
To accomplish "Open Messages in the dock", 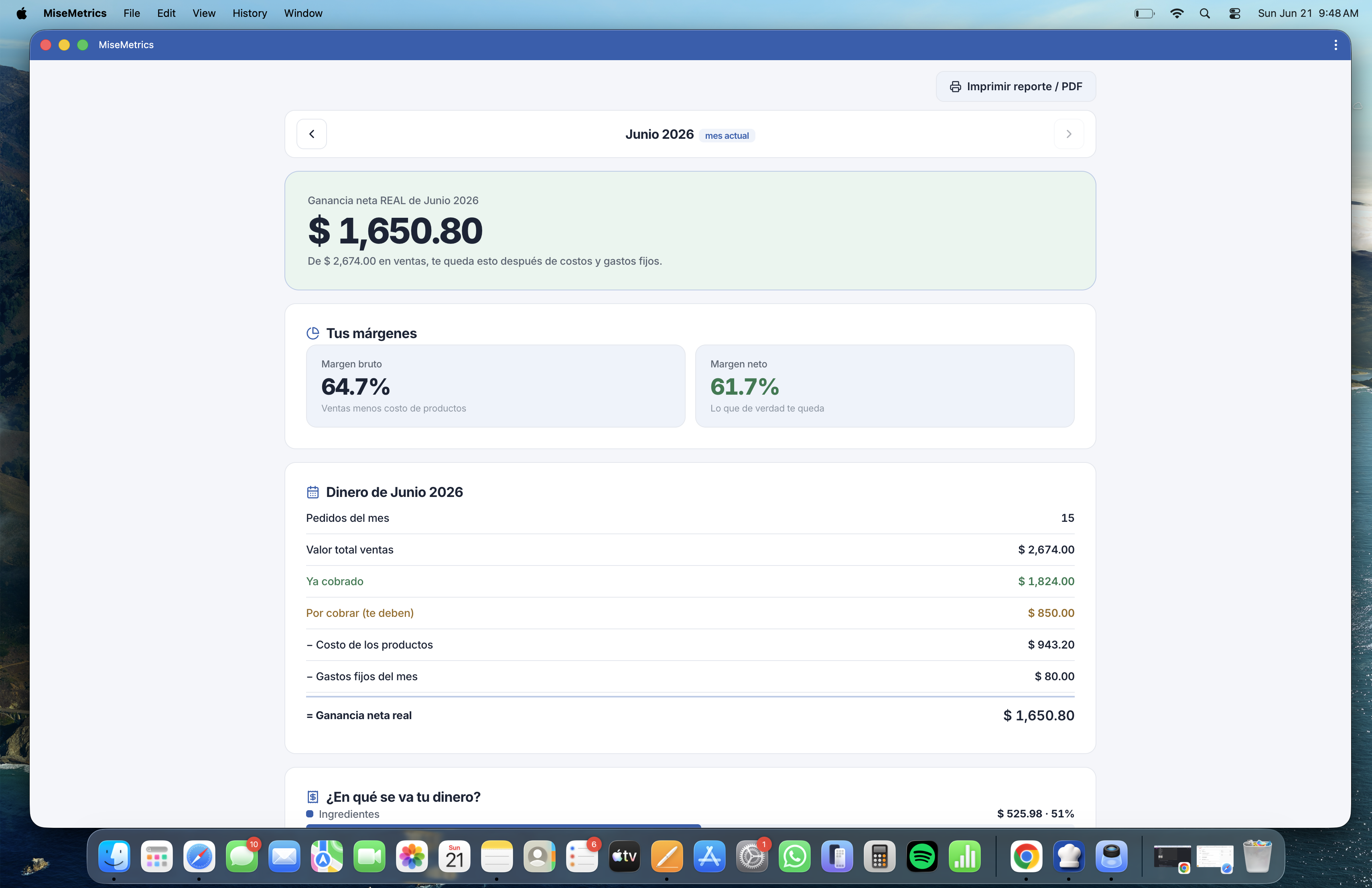I will coord(242,856).
